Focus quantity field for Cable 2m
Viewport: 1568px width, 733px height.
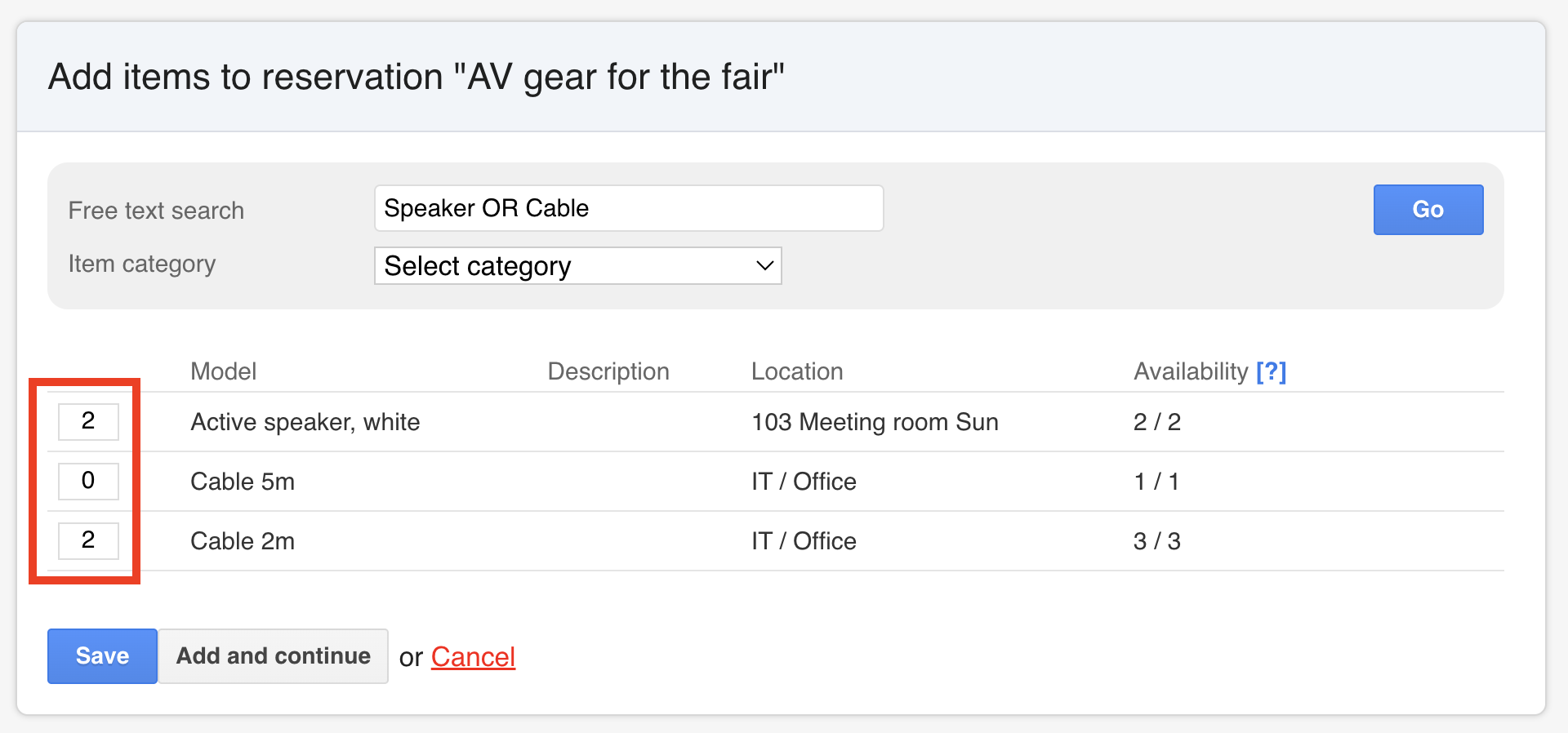click(88, 540)
